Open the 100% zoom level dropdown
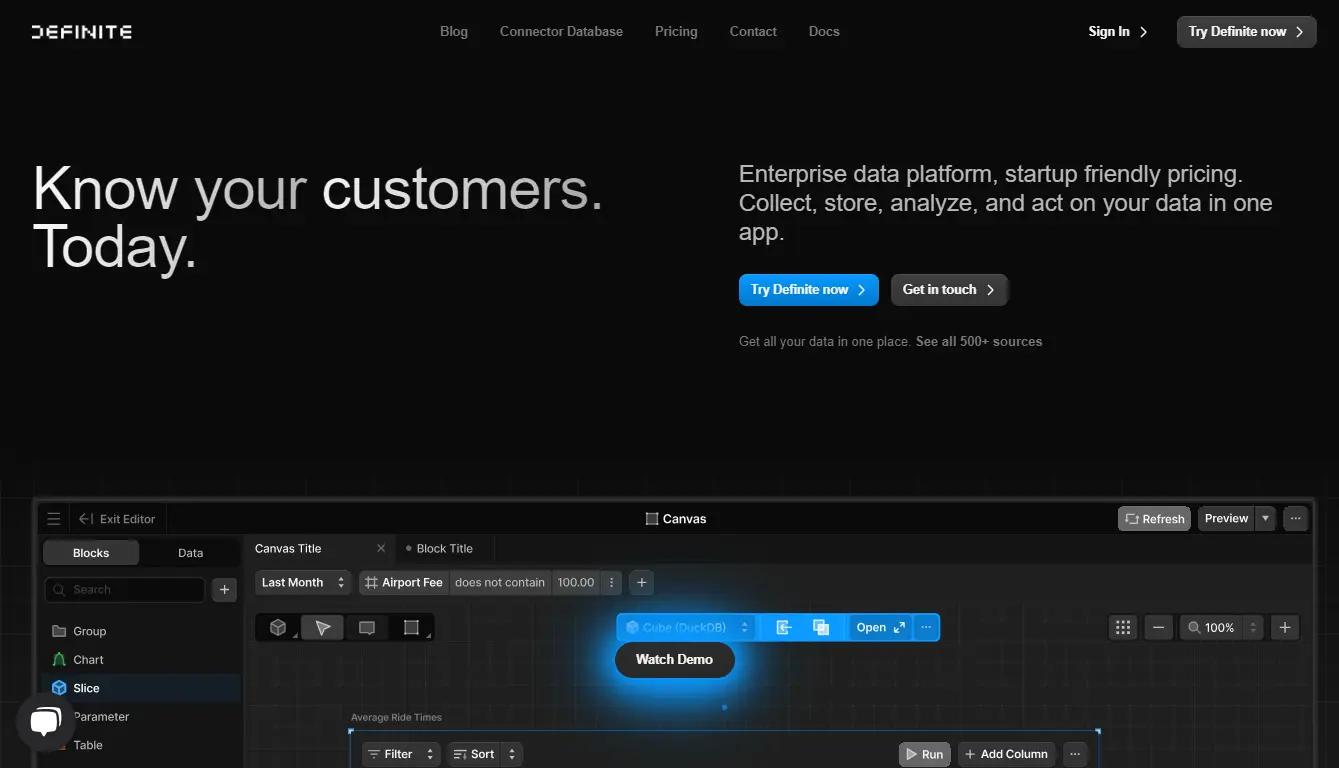The width and height of the screenshot is (1339, 768). pyautogui.click(x=1222, y=627)
